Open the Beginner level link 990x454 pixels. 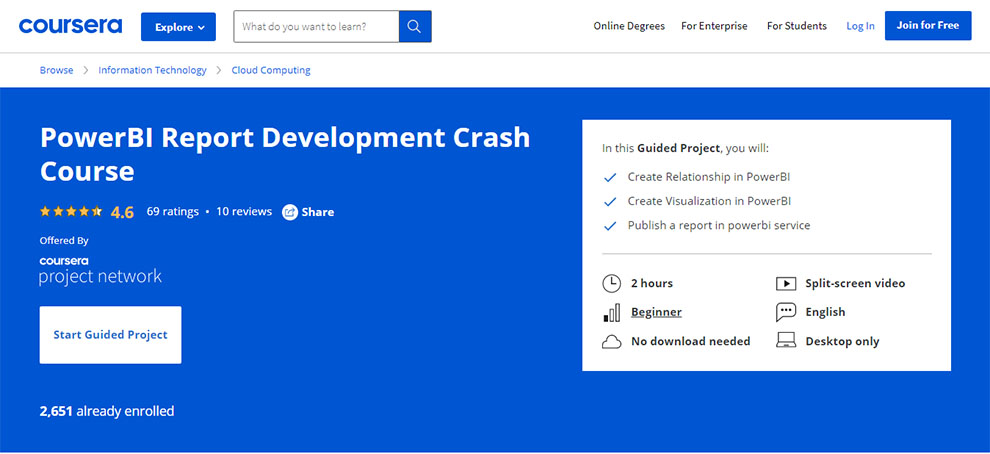coord(656,312)
